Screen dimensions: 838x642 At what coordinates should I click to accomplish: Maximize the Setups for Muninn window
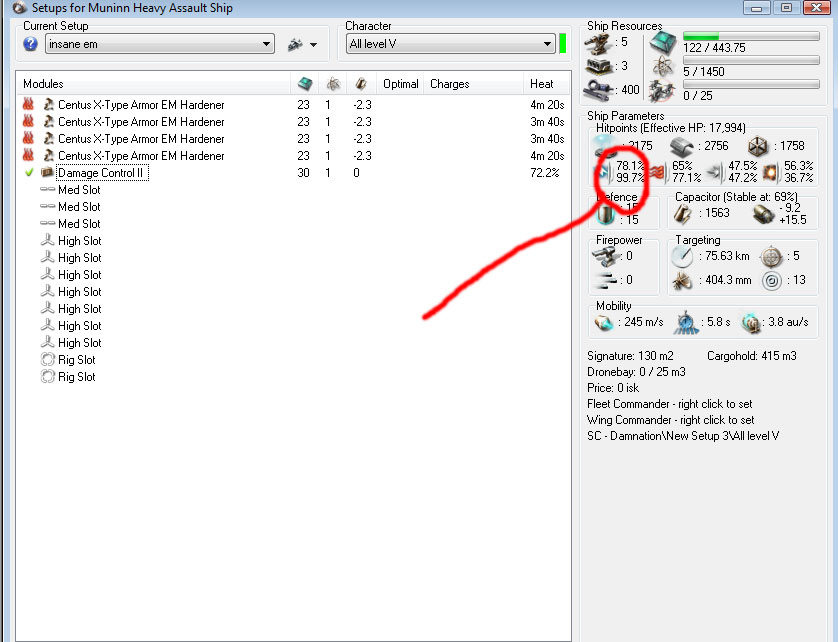(x=786, y=7)
